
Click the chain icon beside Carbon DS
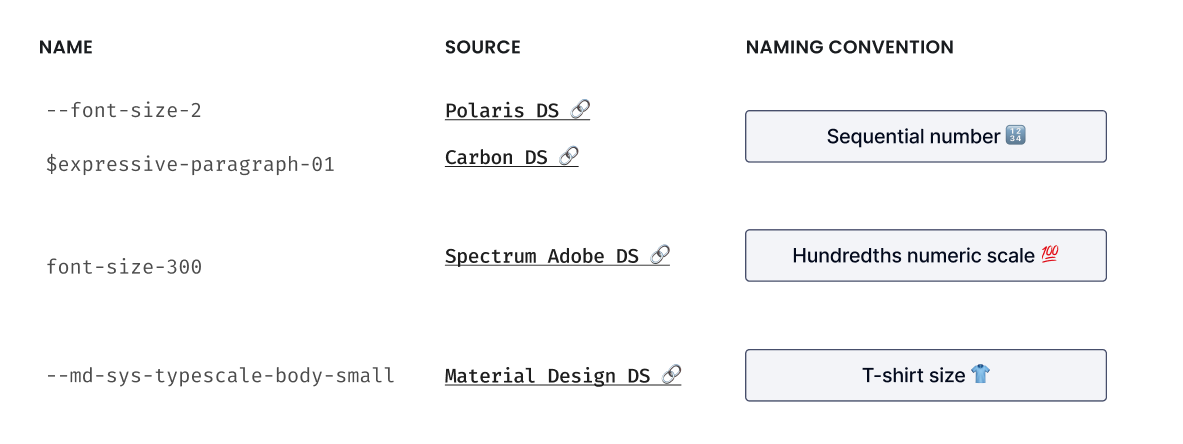coord(568,156)
